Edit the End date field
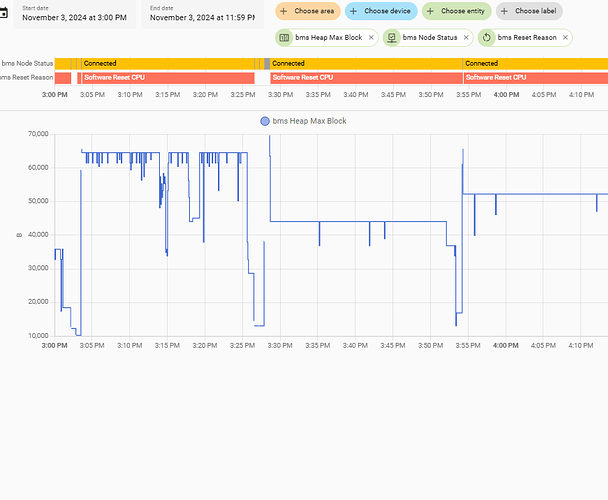 coord(202,14)
